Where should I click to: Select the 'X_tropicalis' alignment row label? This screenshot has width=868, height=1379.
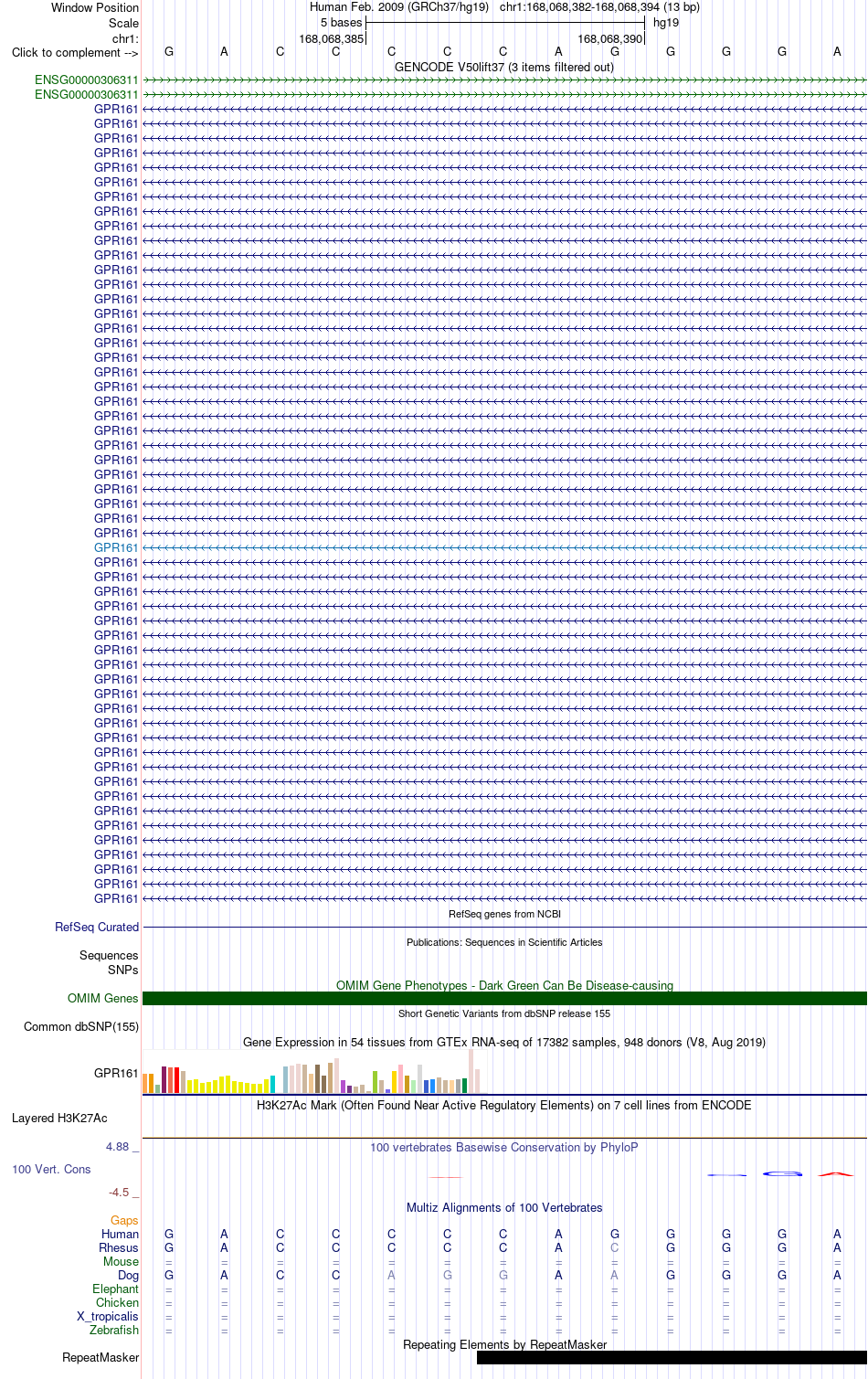coord(108,1316)
